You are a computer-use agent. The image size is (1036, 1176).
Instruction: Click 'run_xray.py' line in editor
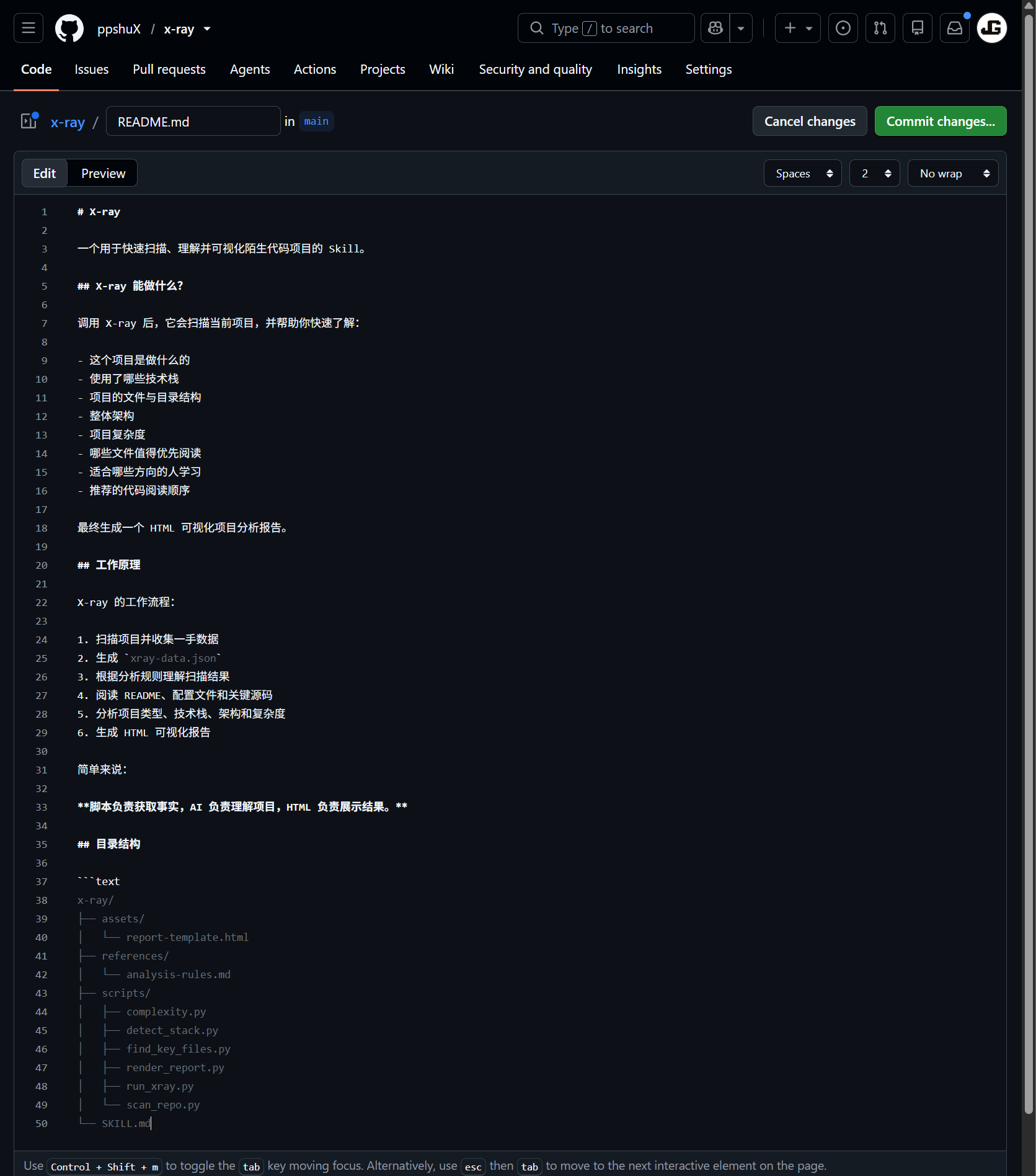pyautogui.click(x=160, y=1086)
